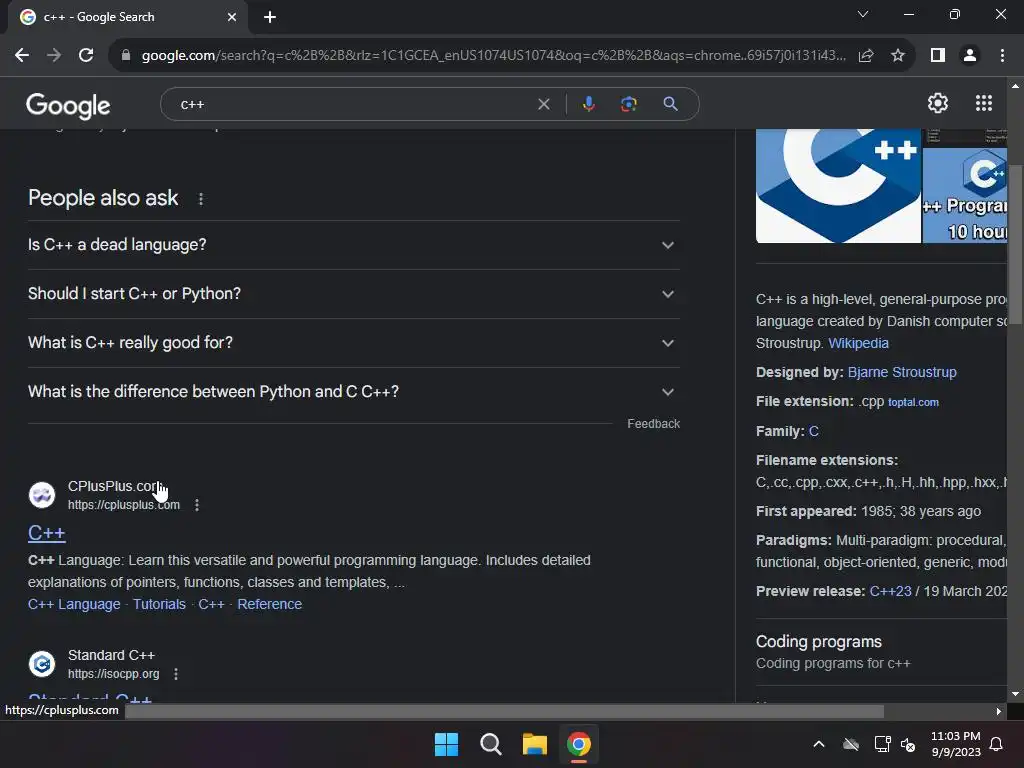The height and width of the screenshot is (768, 1024).
Task: Click Coding programs heading
Action: [818, 642]
